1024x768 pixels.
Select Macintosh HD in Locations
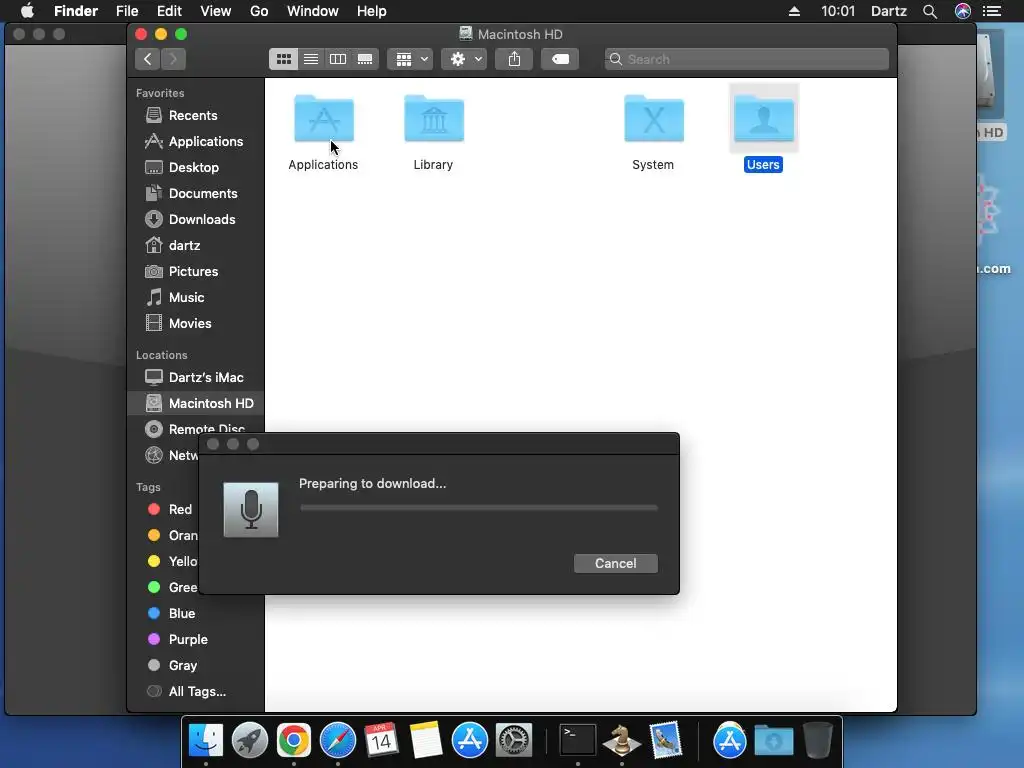pyautogui.click(x=196, y=404)
